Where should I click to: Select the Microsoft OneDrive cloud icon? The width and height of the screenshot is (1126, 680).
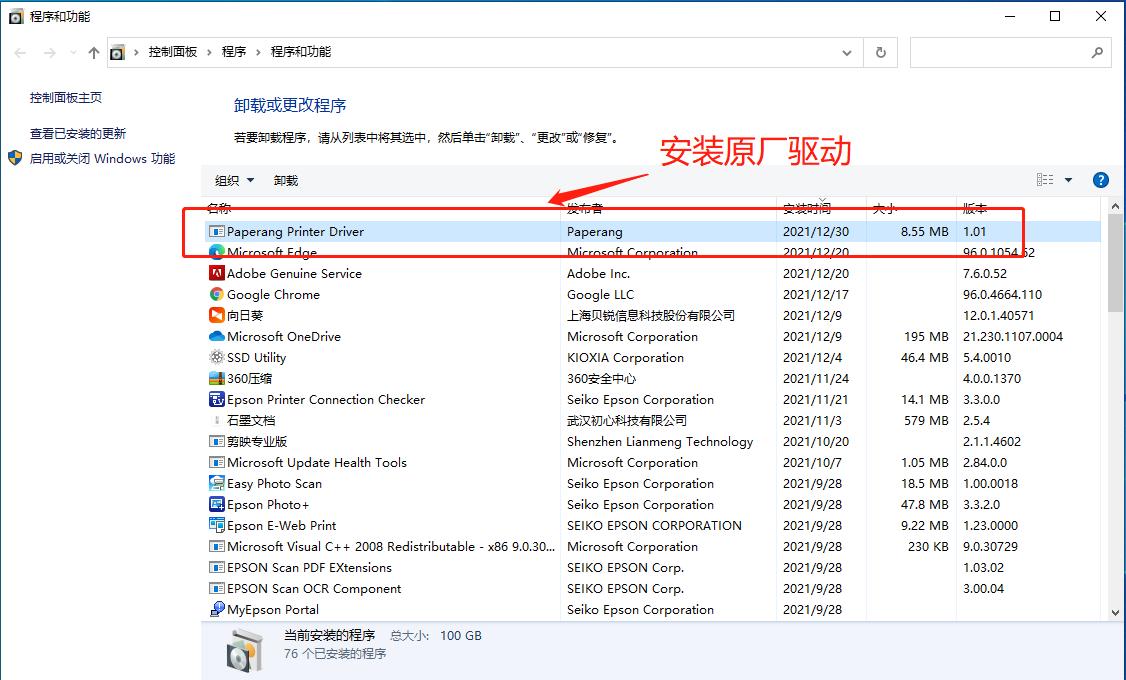214,336
